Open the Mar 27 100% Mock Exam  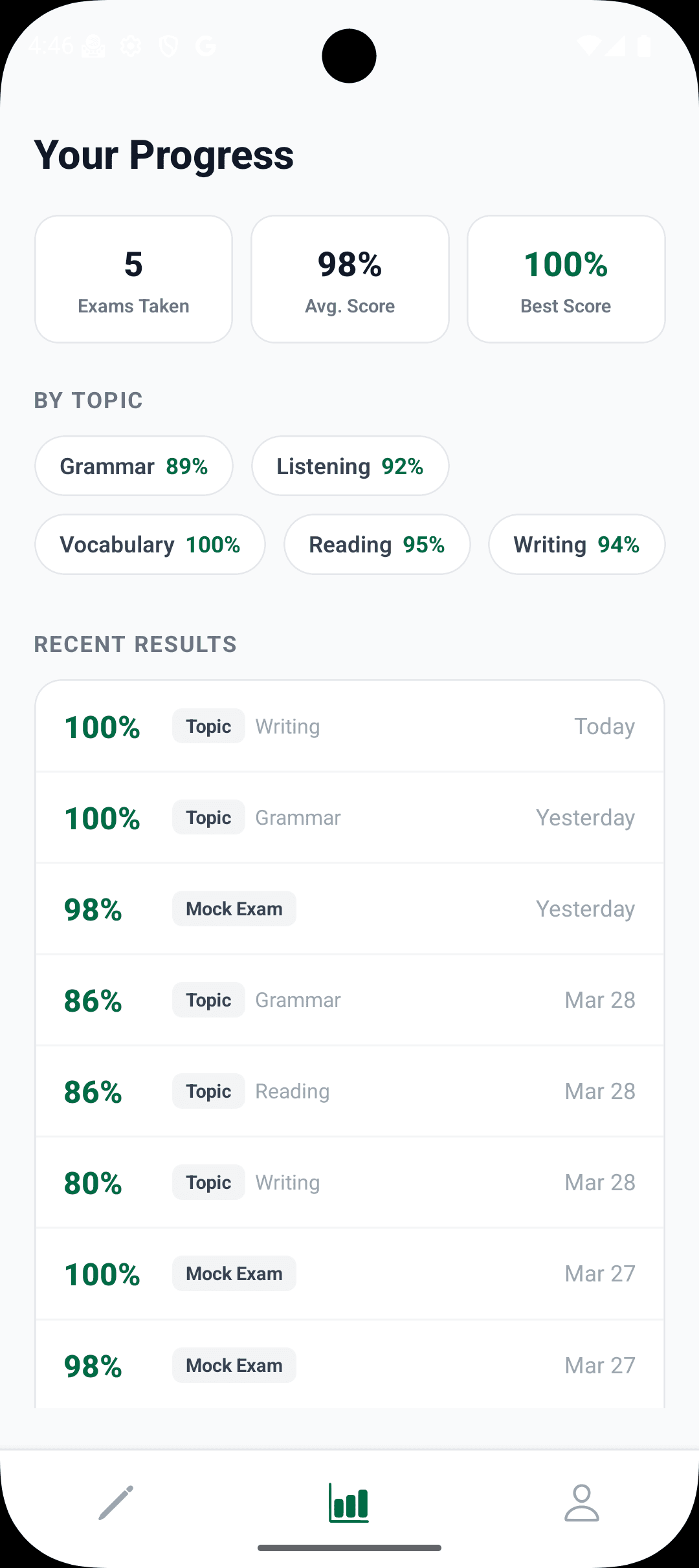[x=349, y=1274]
